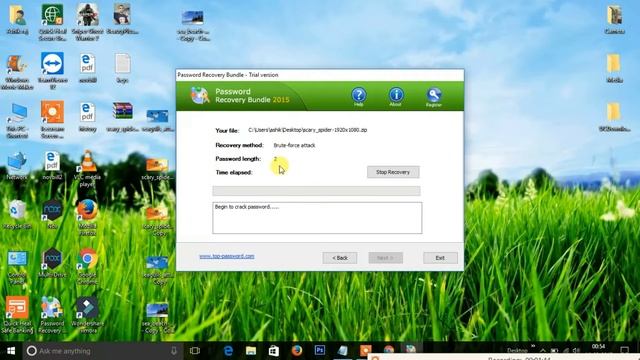Click the recovery progress bar
The image size is (640, 360).
316,191
